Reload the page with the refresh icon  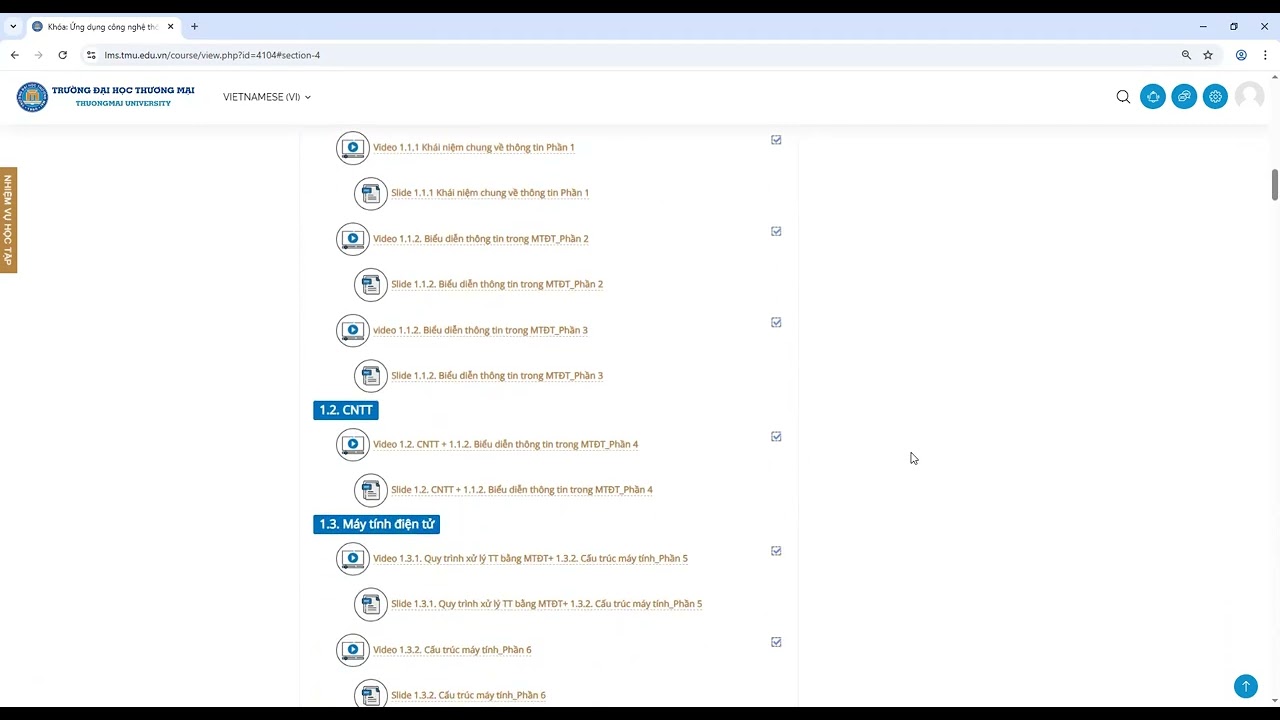click(x=62, y=55)
